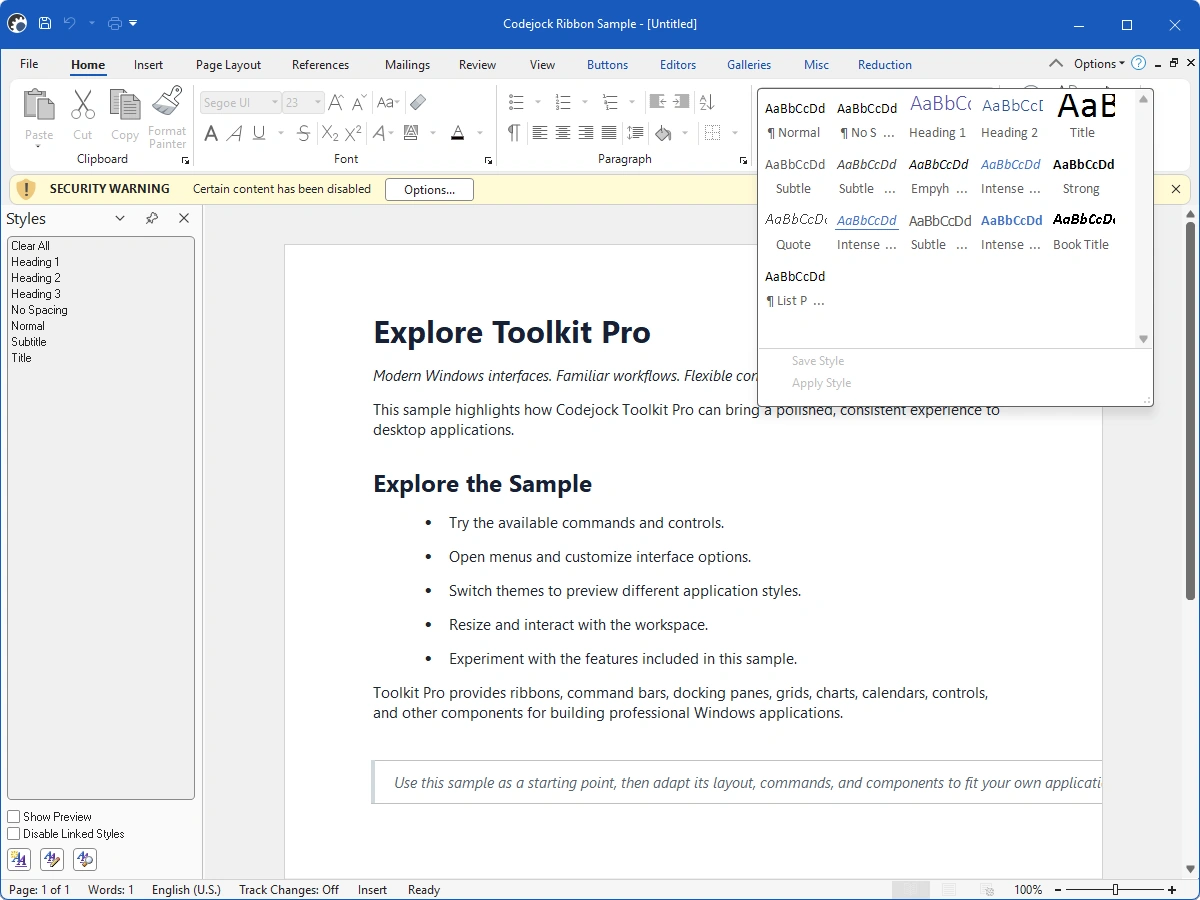This screenshot has width=1200, height=900.
Task: Toggle Track Changes in the status bar
Action: coord(289,890)
